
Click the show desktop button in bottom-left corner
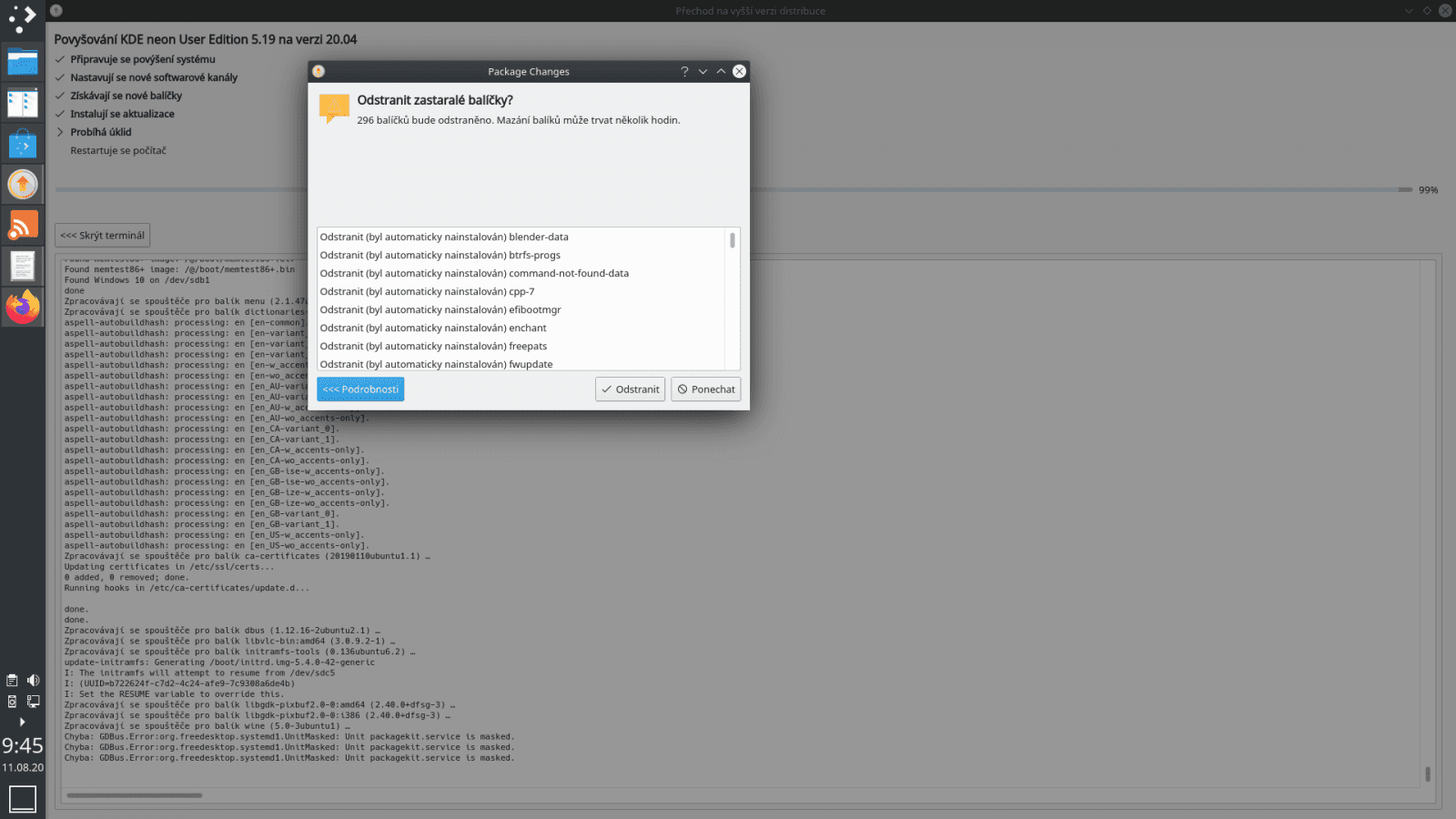(22, 798)
